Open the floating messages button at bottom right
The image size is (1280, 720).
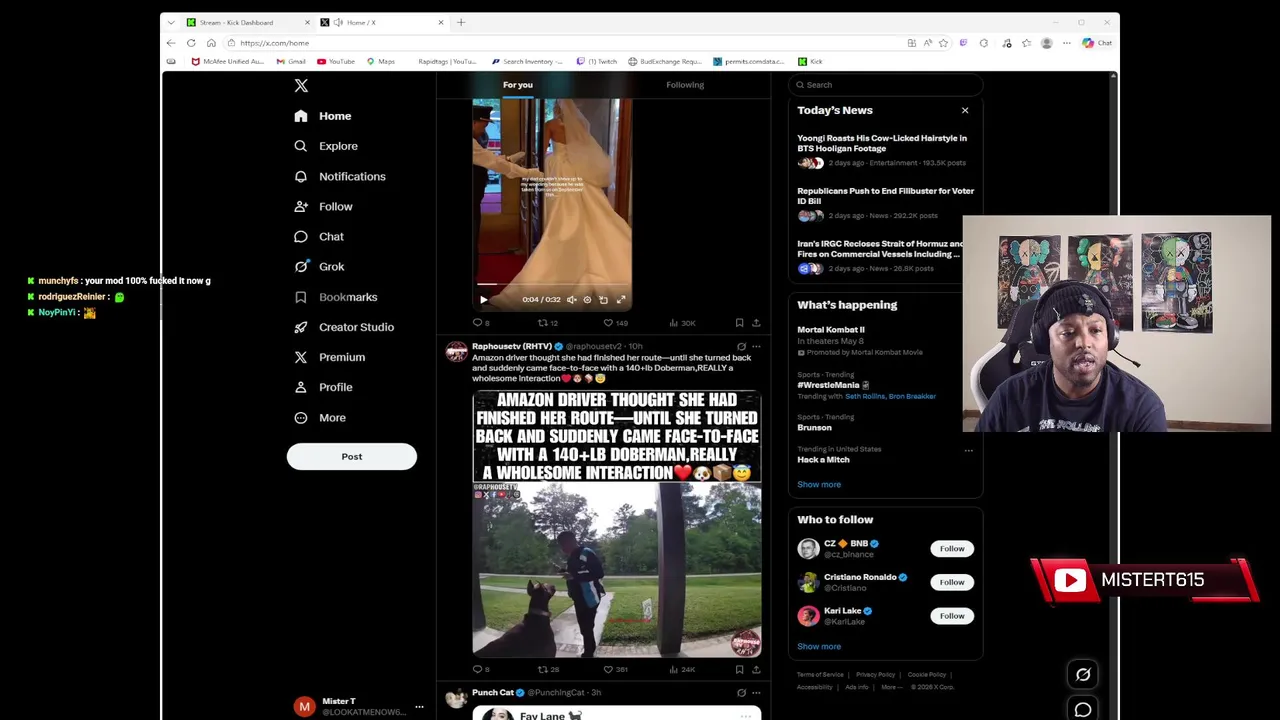point(1083,709)
